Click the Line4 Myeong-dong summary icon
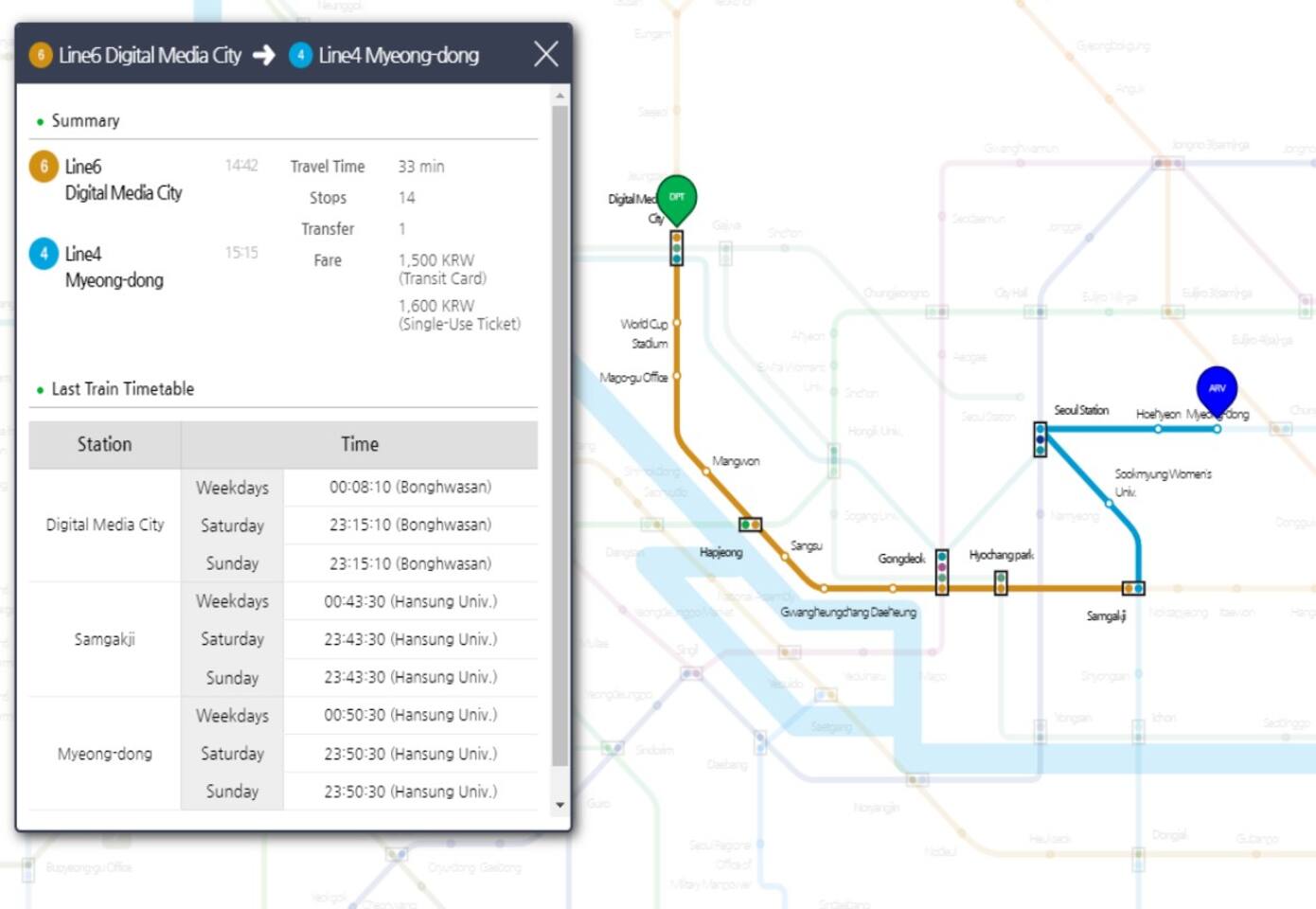The image size is (1316, 909). click(x=44, y=254)
